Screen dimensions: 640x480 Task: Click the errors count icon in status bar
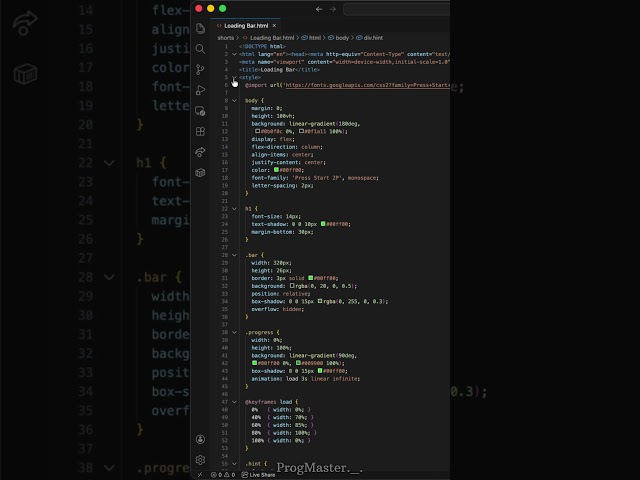pos(213,475)
